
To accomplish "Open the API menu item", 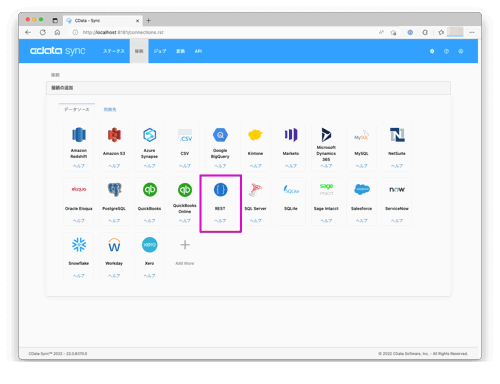I will tap(198, 51).
